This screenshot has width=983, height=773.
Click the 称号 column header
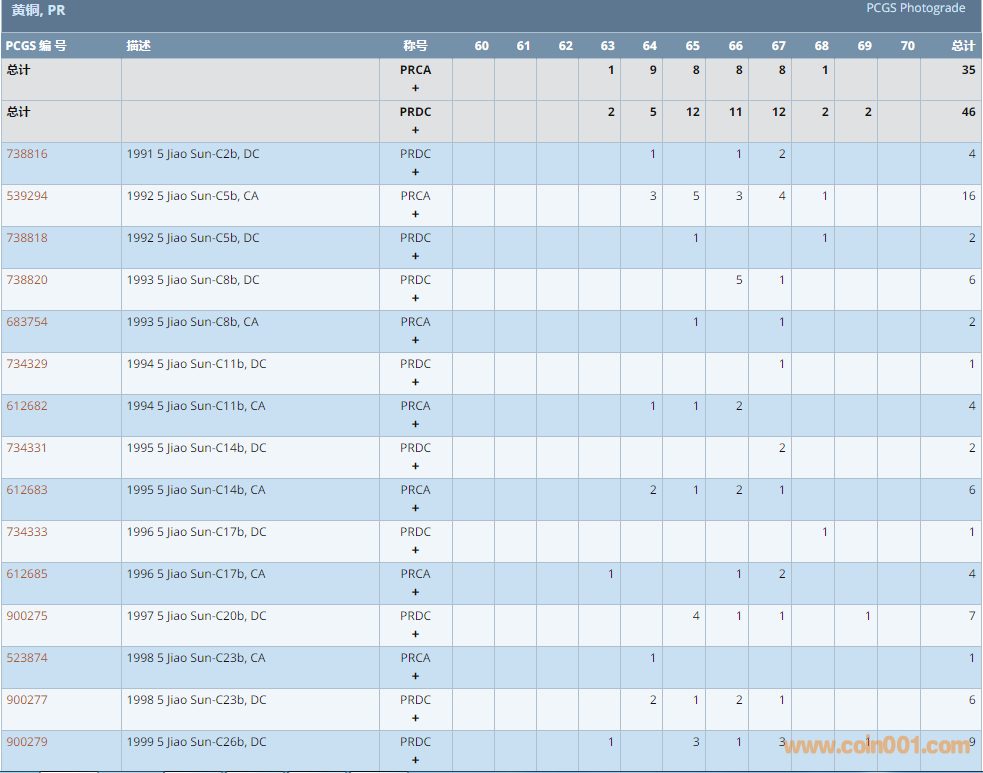(415, 46)
